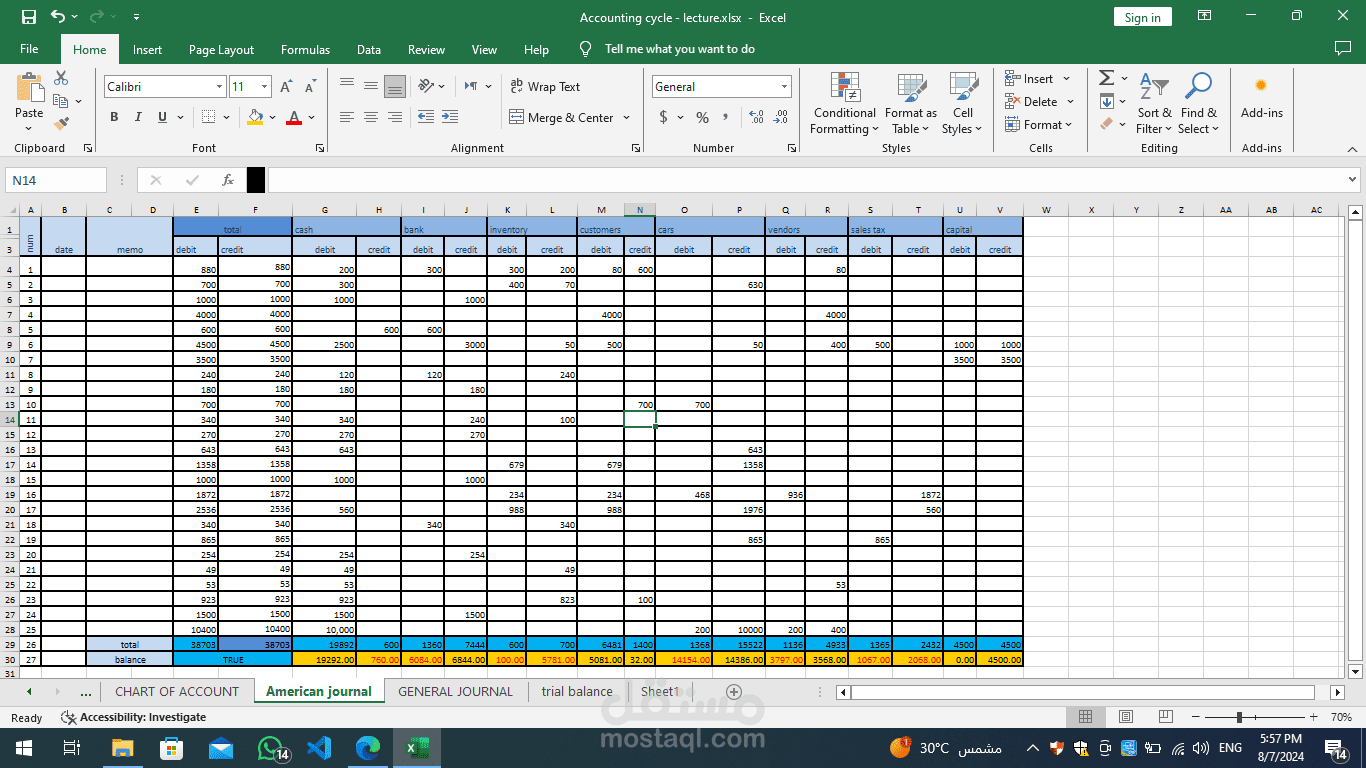The image size is (1366, 768).
Task: Open the File menu
Action: tap(29, 49)
